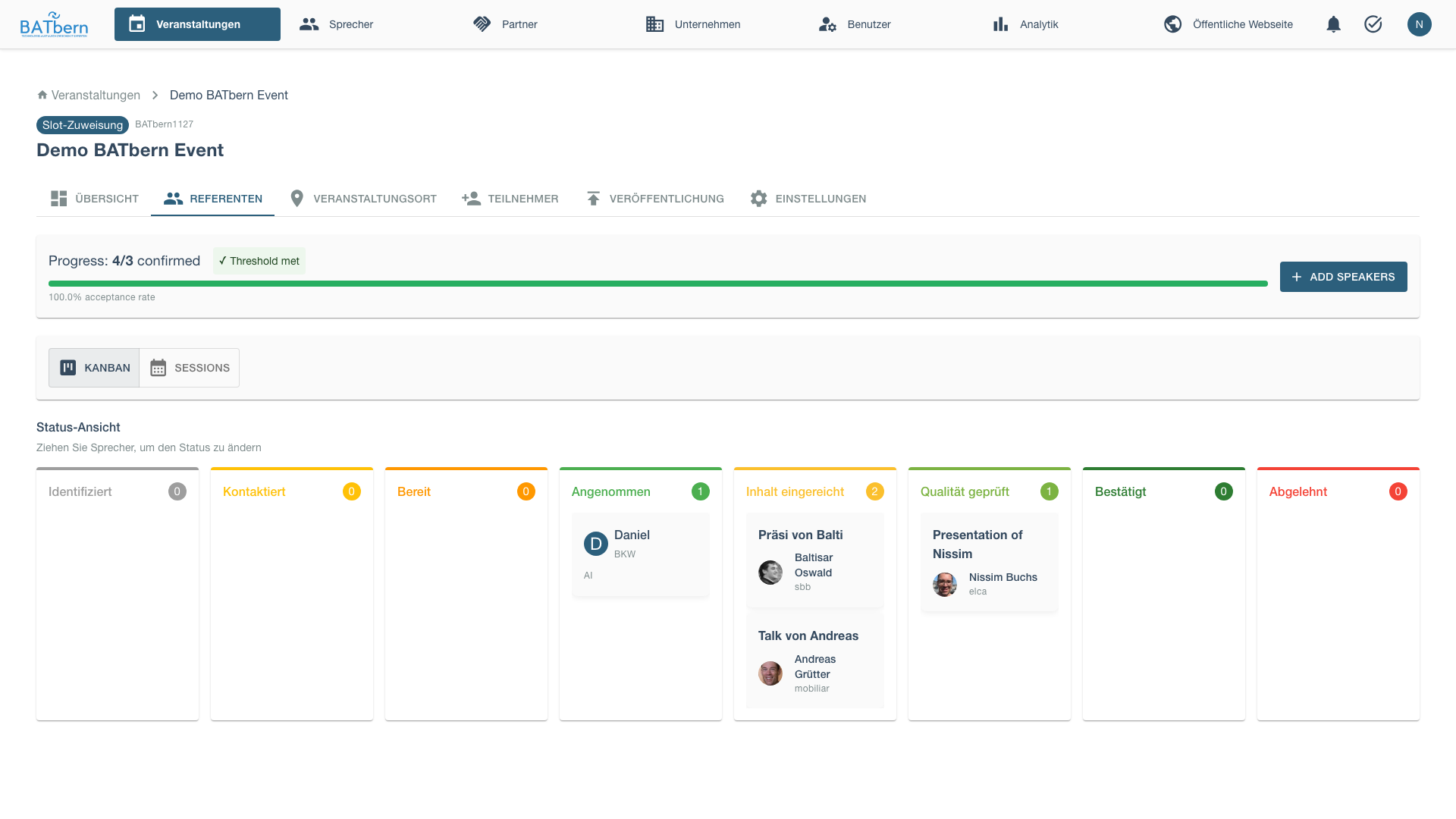Click the Qualität geprüft count badge
The height and width of the screenshot is (819, 1456).
(x=1050, y=491)
